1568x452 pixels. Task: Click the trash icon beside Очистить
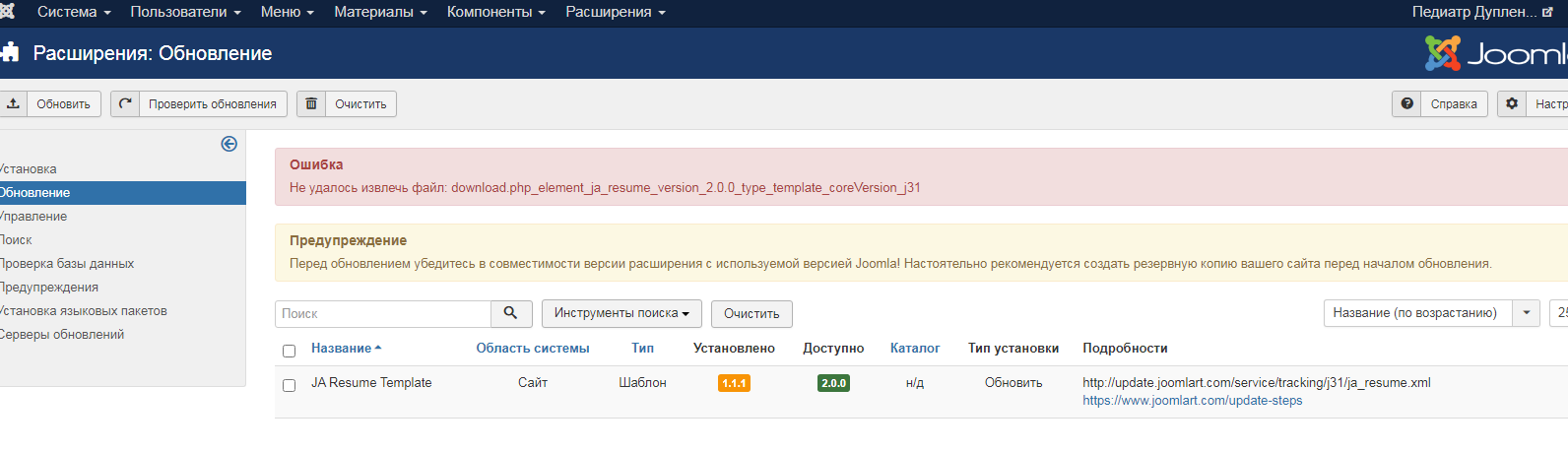pyautogui.click(x=311, y=103)
